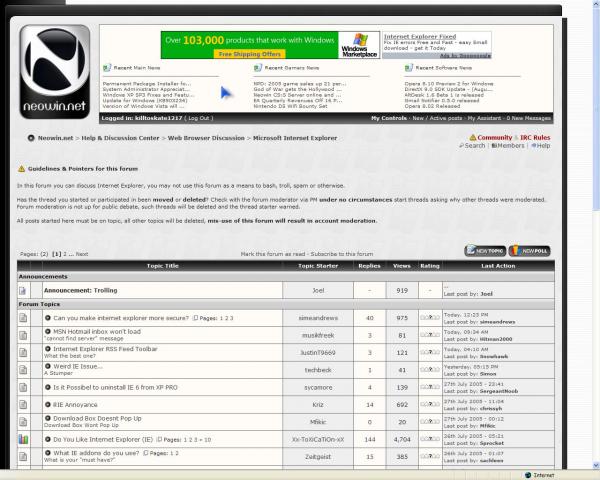Go to Help & Discussion Center breadcrumb
The image size is (600, 480).
(x=120, y=138)
